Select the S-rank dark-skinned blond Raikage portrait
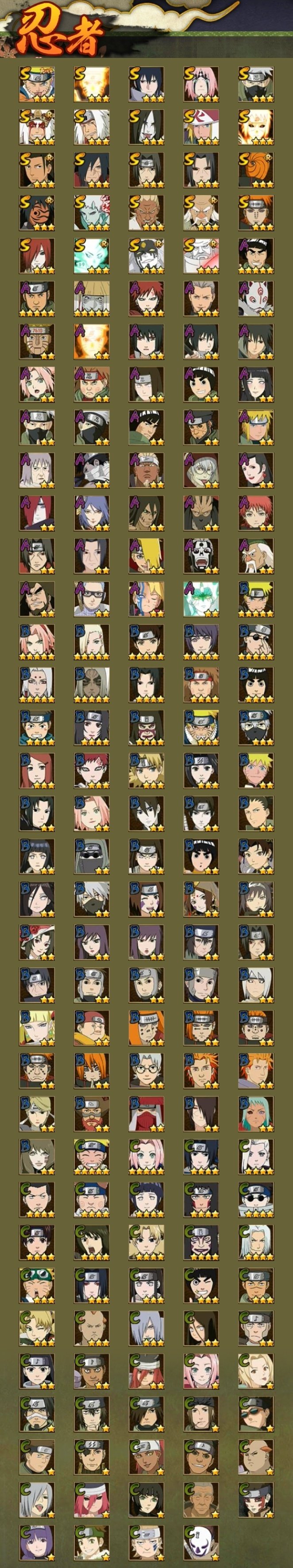 [x=146, y=212]
